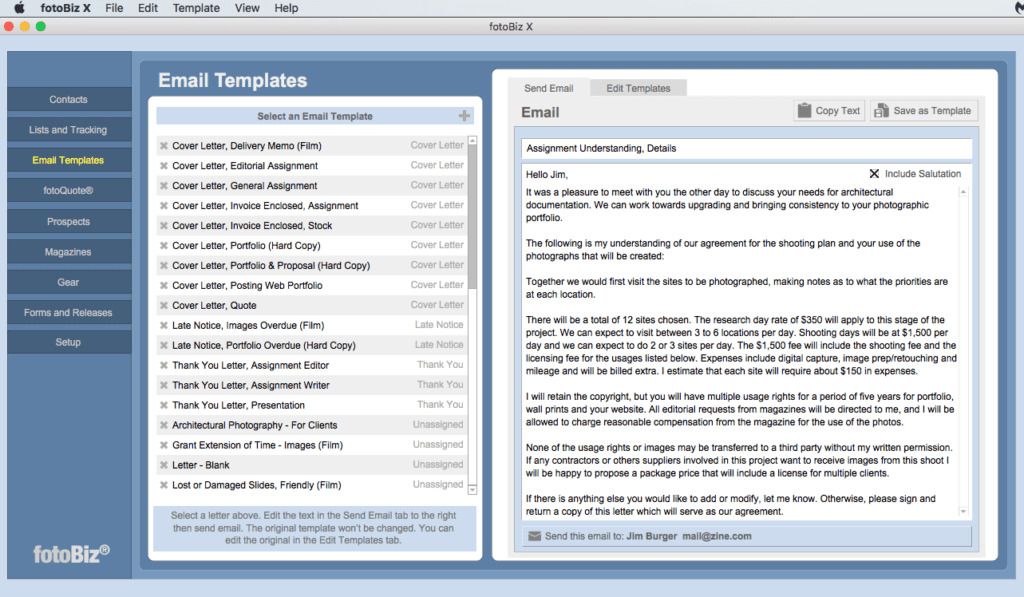Screen dimensions: 1024x597
Task: Open the fotoBiz X application menu
Action: click(x=65, y=8)
